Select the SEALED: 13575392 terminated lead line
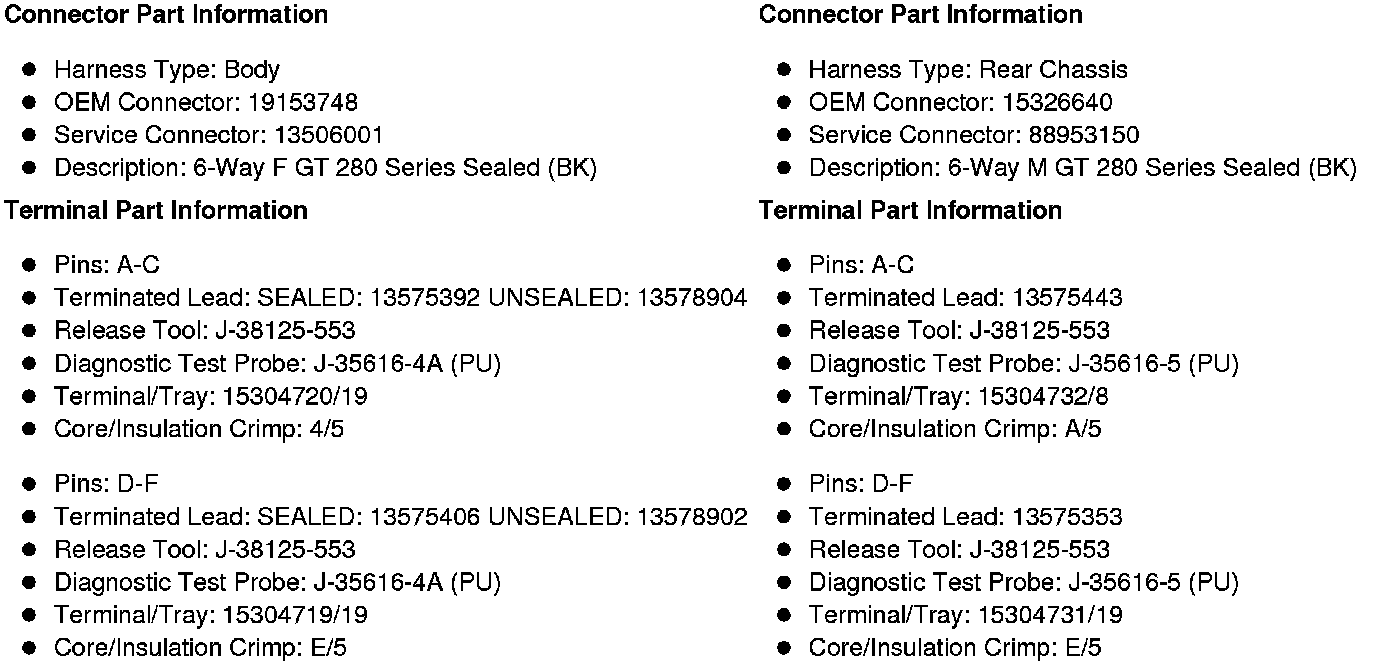Viewport: 1376px width, 666px height. click(400, 298)
